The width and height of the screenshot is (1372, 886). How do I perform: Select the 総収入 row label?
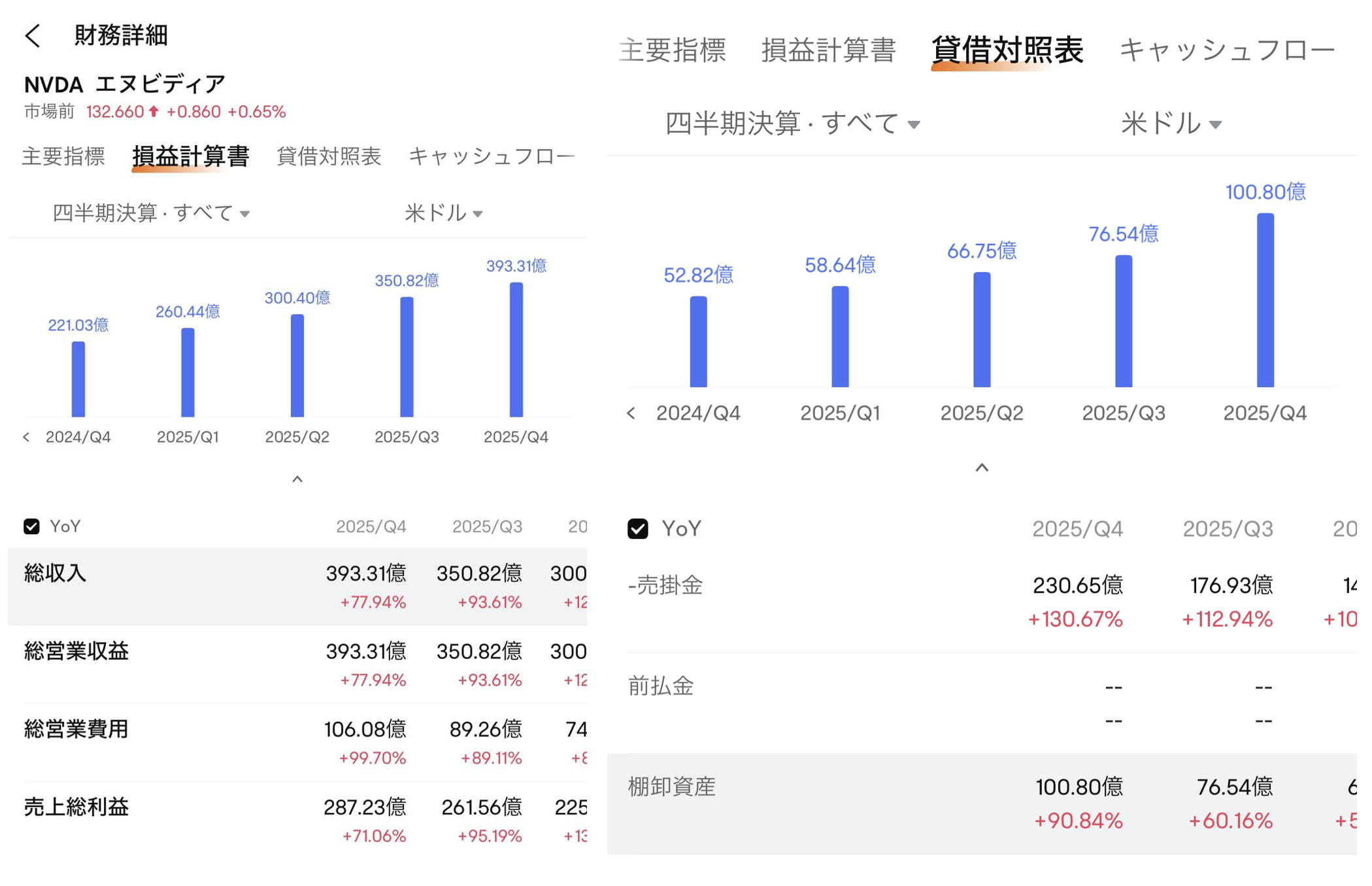point(55,573)
